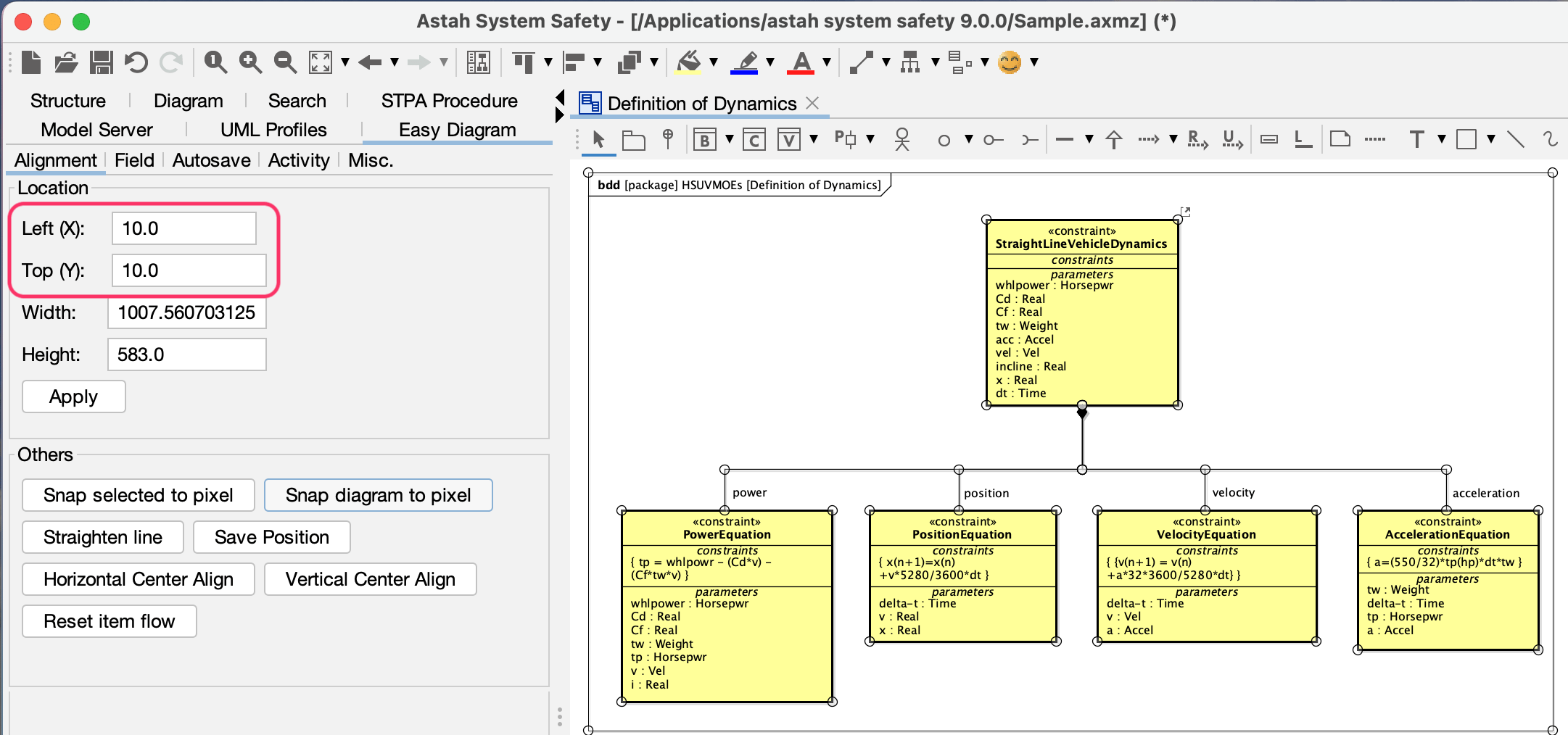Zoom in on the diagram
Viewport: 1568px width, 735px height.
250,62
